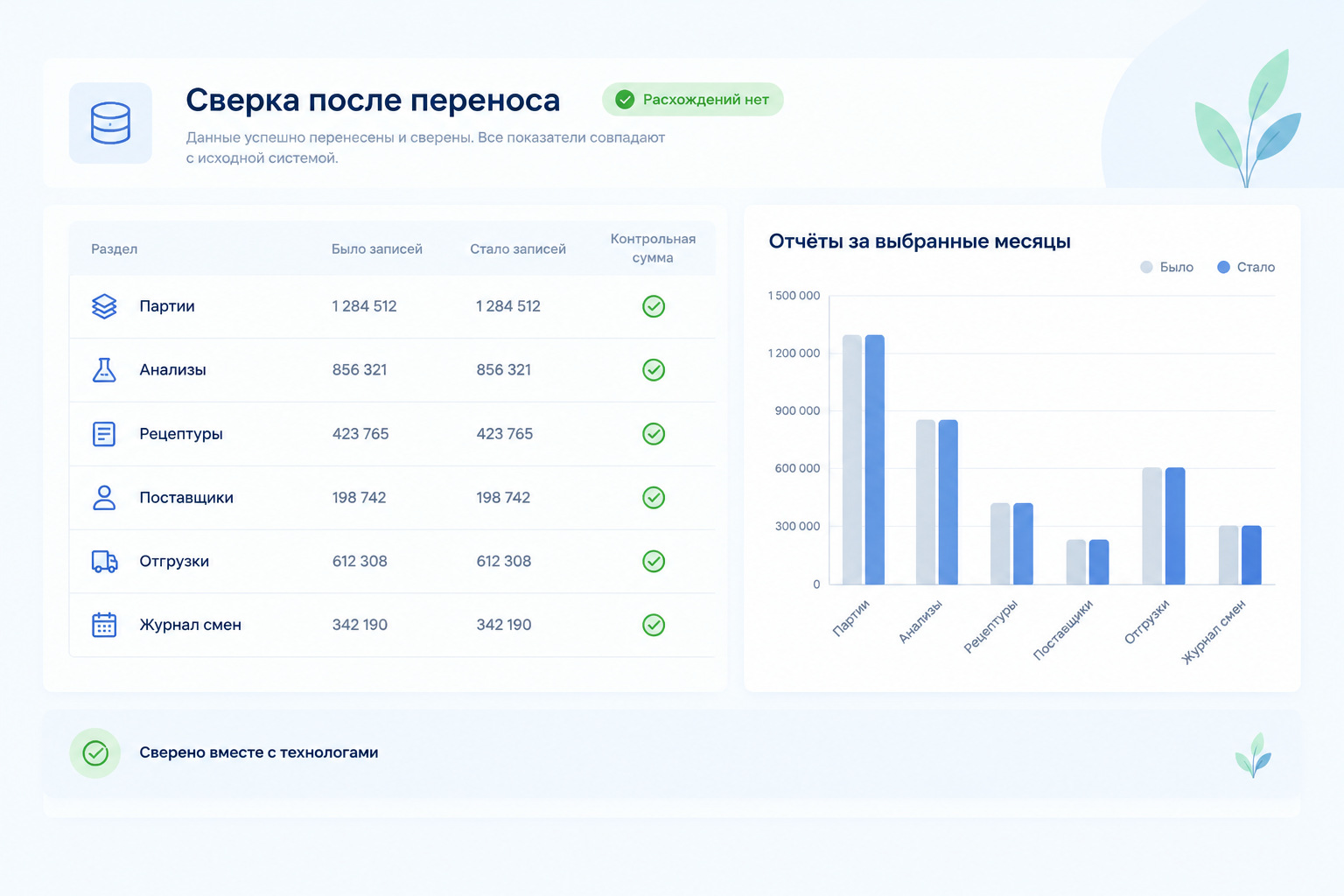This screenshot has height=896, width=1344.
Task: Click the Было bar for Отгрузки in chart
Action: coord(1152,526)
